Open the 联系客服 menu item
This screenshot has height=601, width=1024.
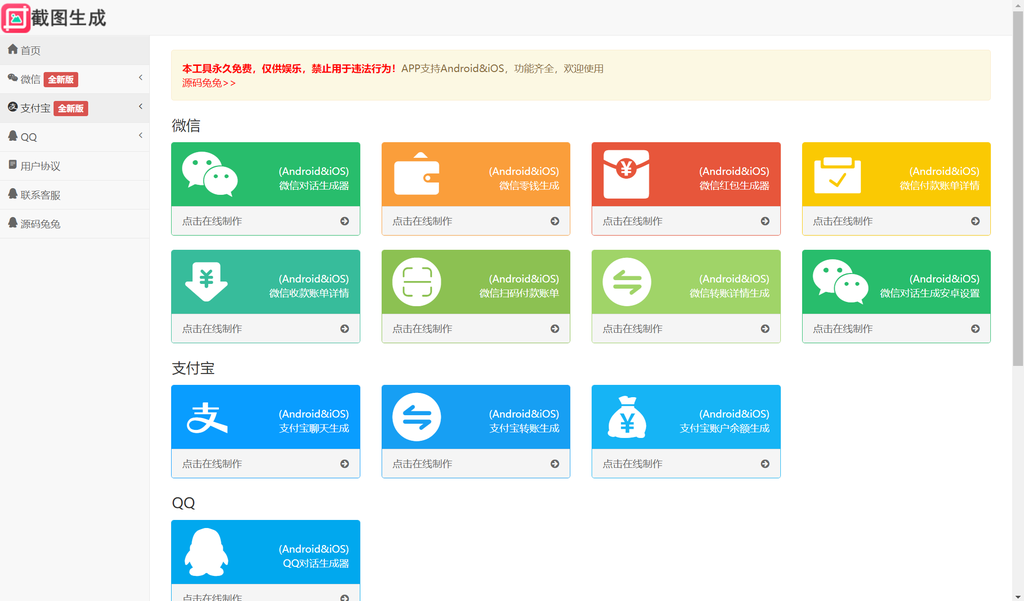[x=74, y=195]
